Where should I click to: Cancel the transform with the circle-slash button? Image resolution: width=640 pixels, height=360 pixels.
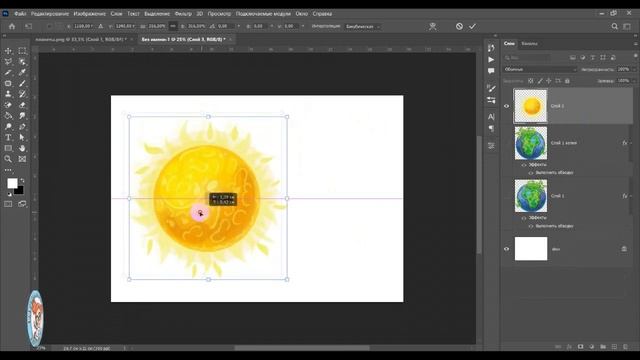[x=459, y=26]
